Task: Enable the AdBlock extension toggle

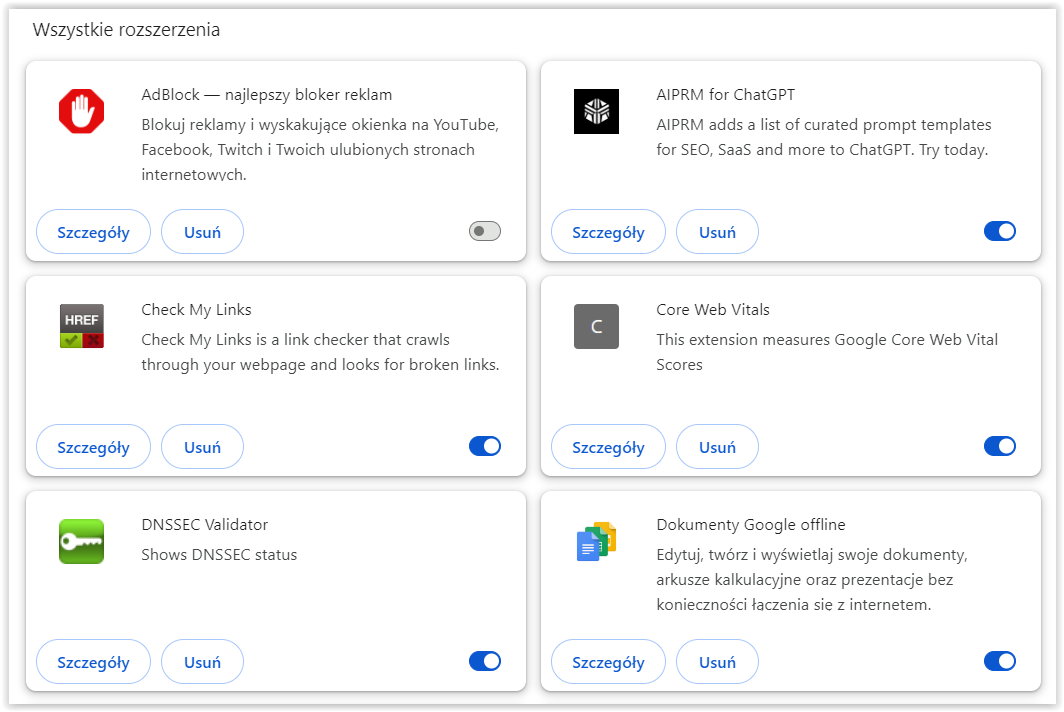Action: click(485, 231)
